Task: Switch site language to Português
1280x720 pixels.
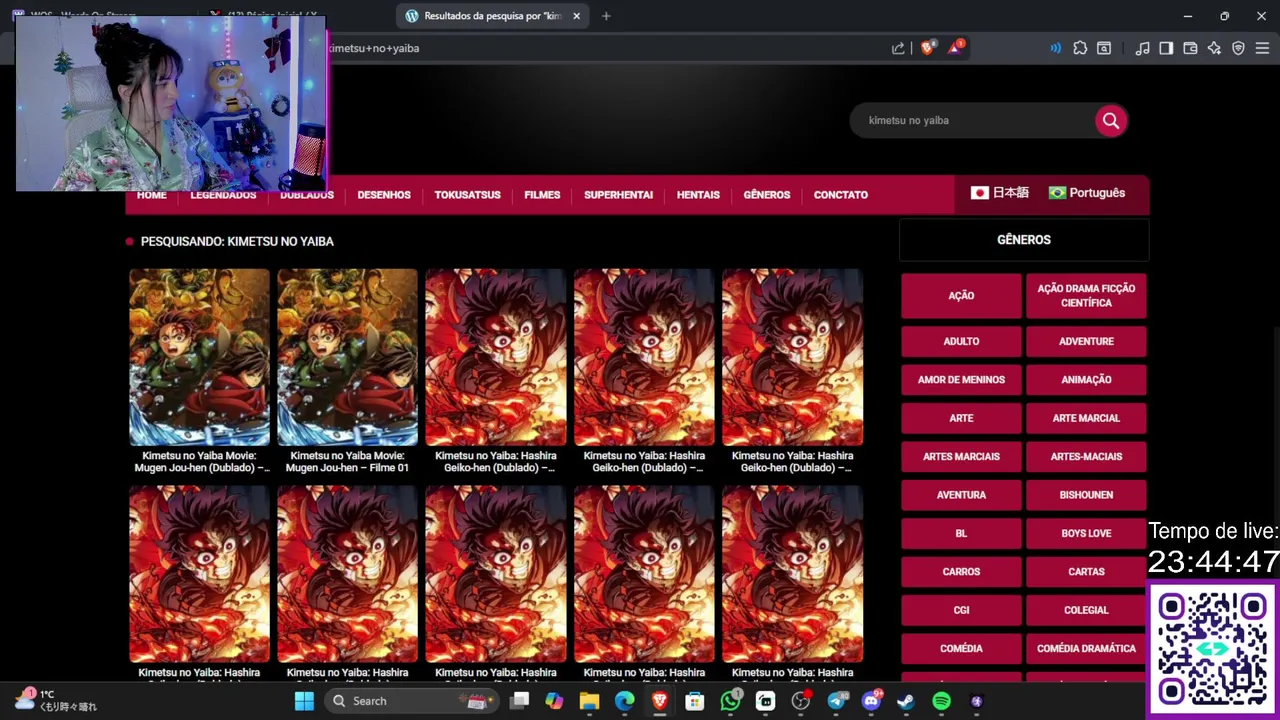Action: (x=1087, y=193)
